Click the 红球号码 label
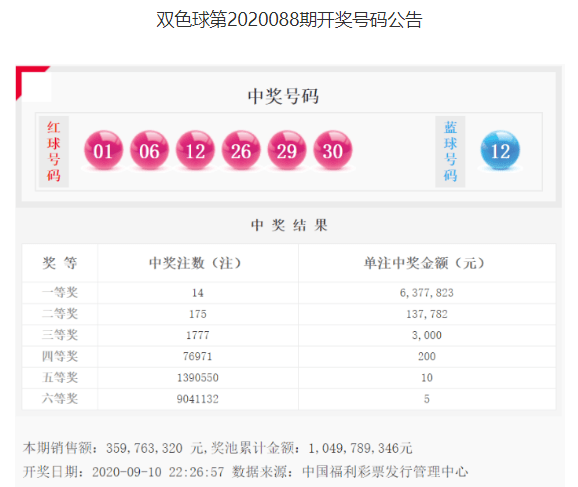The height and width of the screenshot is (487, 578). 53,152
